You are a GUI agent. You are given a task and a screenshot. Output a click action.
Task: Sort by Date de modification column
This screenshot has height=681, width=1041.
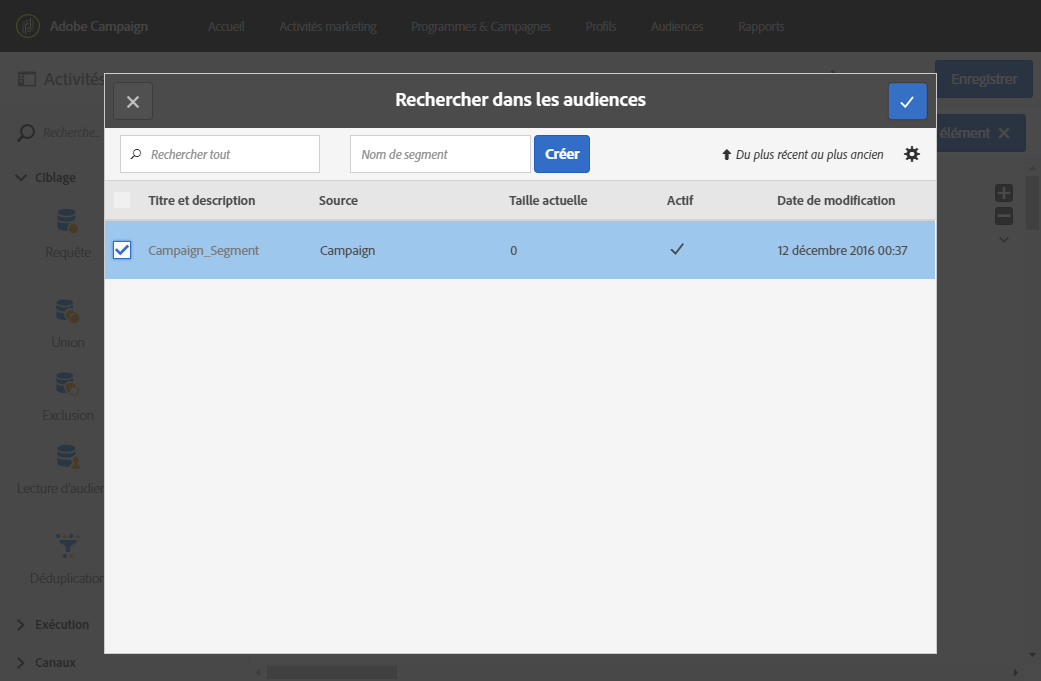point(836,200)
